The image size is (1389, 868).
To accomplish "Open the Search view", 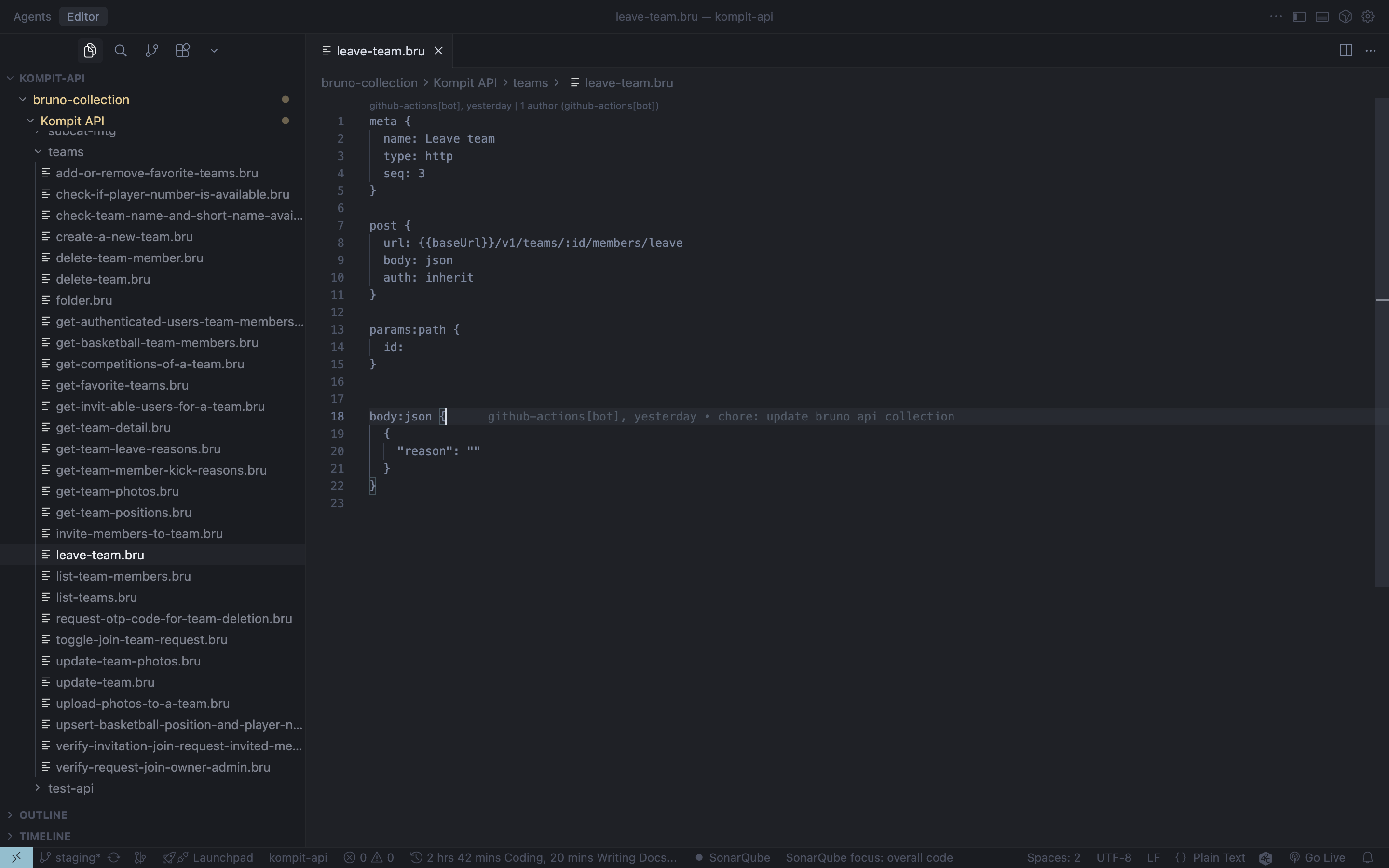I will pos(121,51).
